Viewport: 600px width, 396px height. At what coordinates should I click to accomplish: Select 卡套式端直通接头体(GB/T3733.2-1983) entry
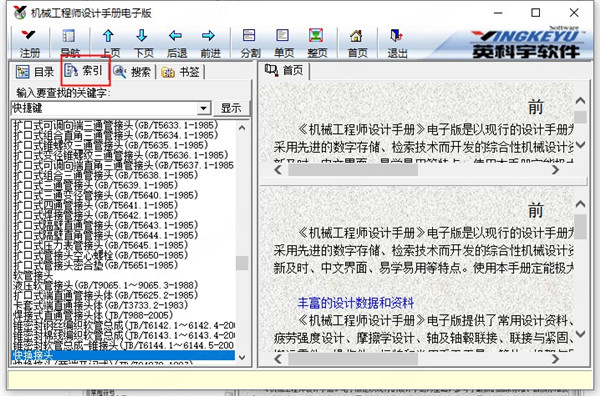tap(101, 305)
